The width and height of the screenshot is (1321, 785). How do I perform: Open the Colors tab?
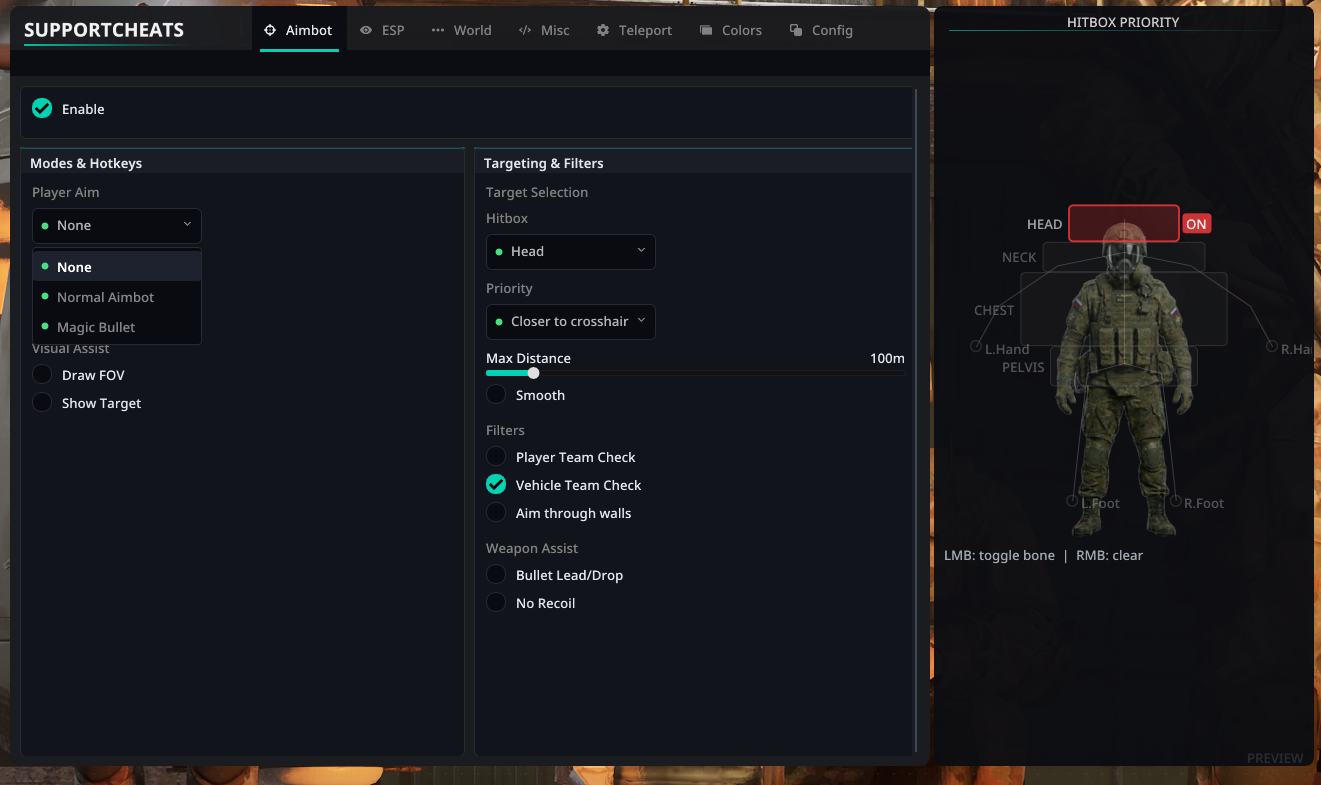[731, 30]
